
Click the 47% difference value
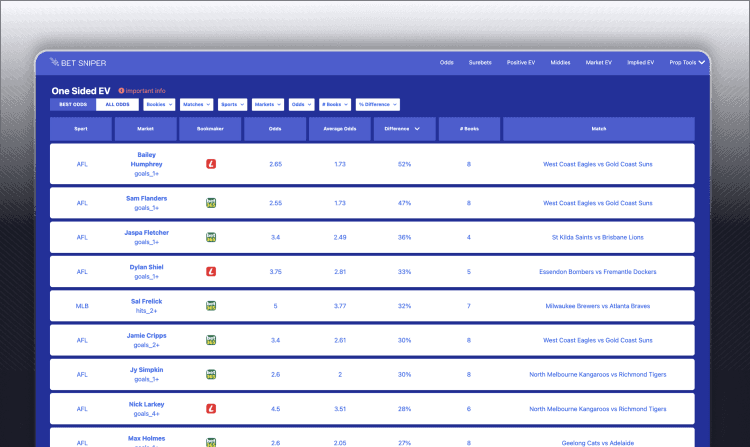pos(404,203)
